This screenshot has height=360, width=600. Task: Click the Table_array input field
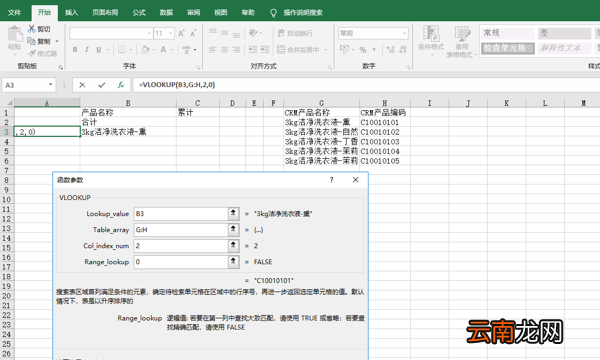181,230
